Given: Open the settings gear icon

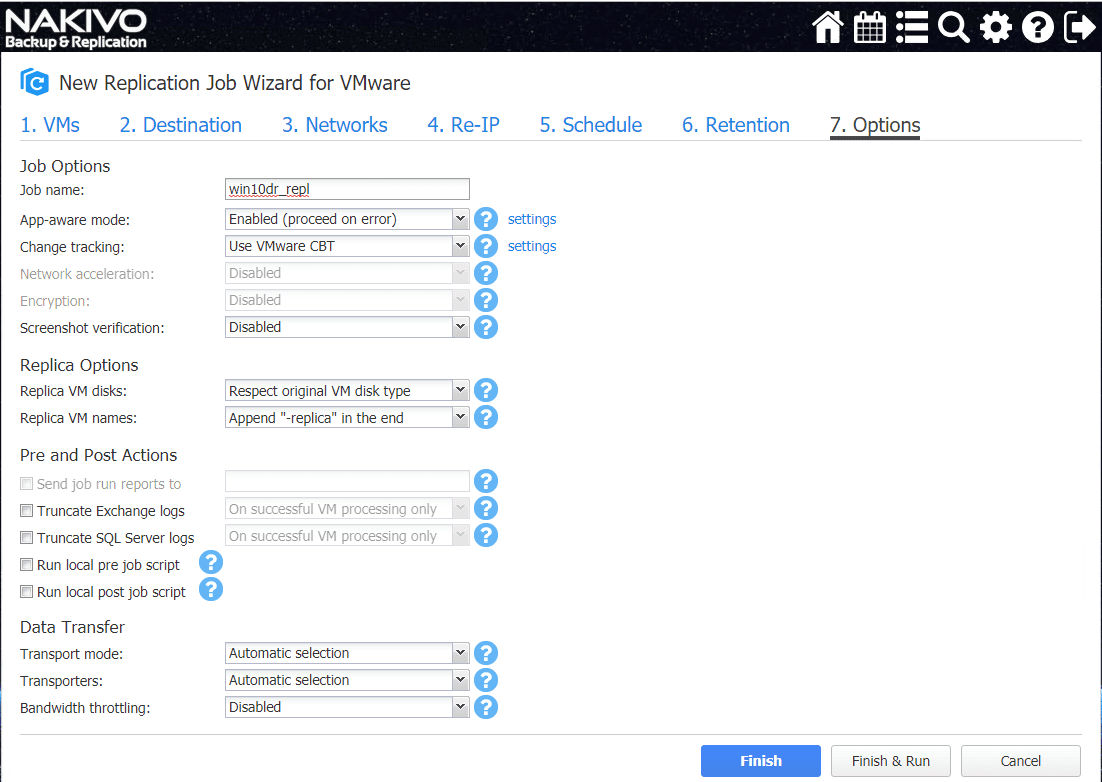Looking at the screenshot, I should click(x=995, y=26).
